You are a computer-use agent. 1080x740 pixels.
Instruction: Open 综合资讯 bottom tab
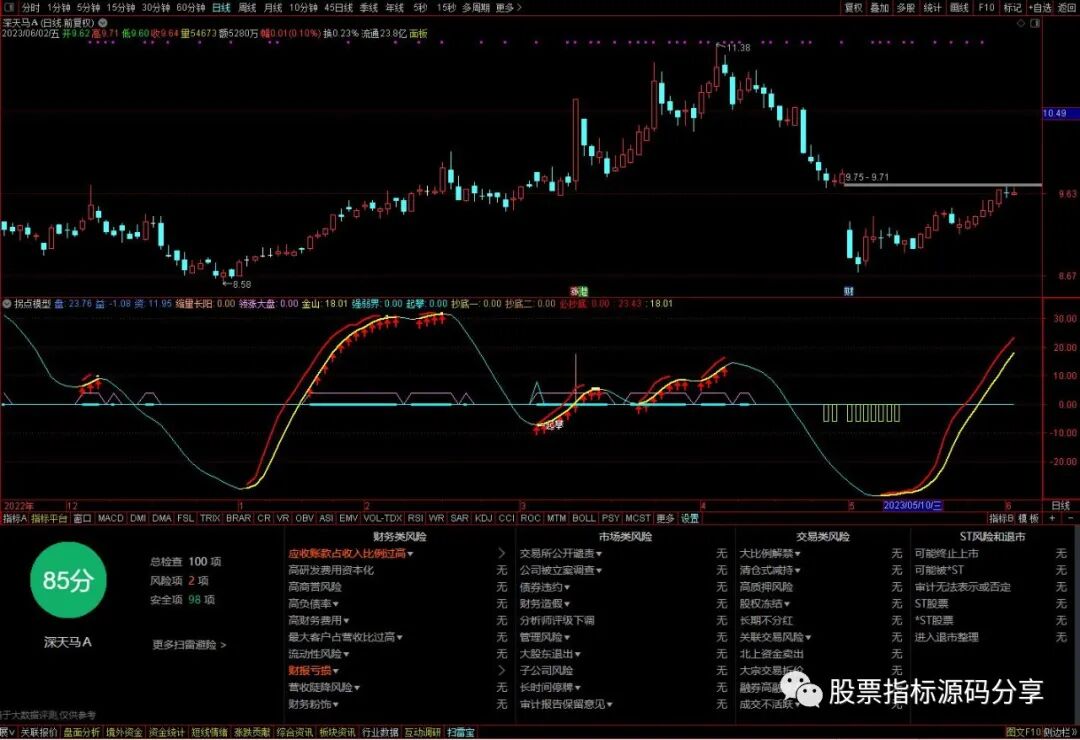click(x=295, y=732)
